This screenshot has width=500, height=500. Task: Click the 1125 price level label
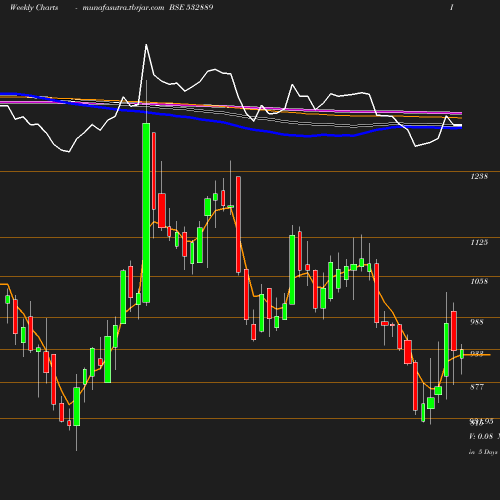479,242
